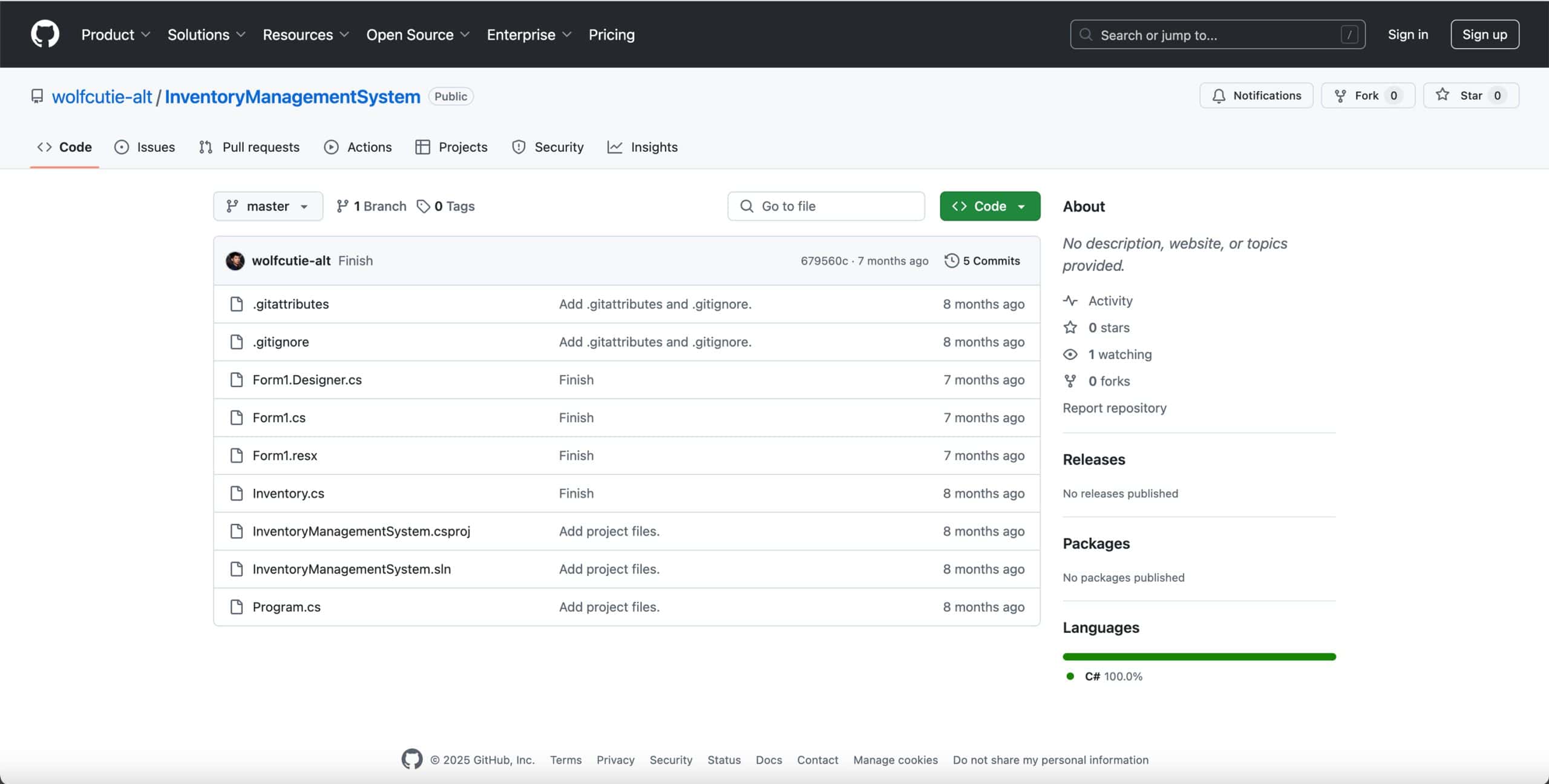Open the Form1.Designer.cs file name
The height and width of the screenshot is (784, 1549).
307,379
